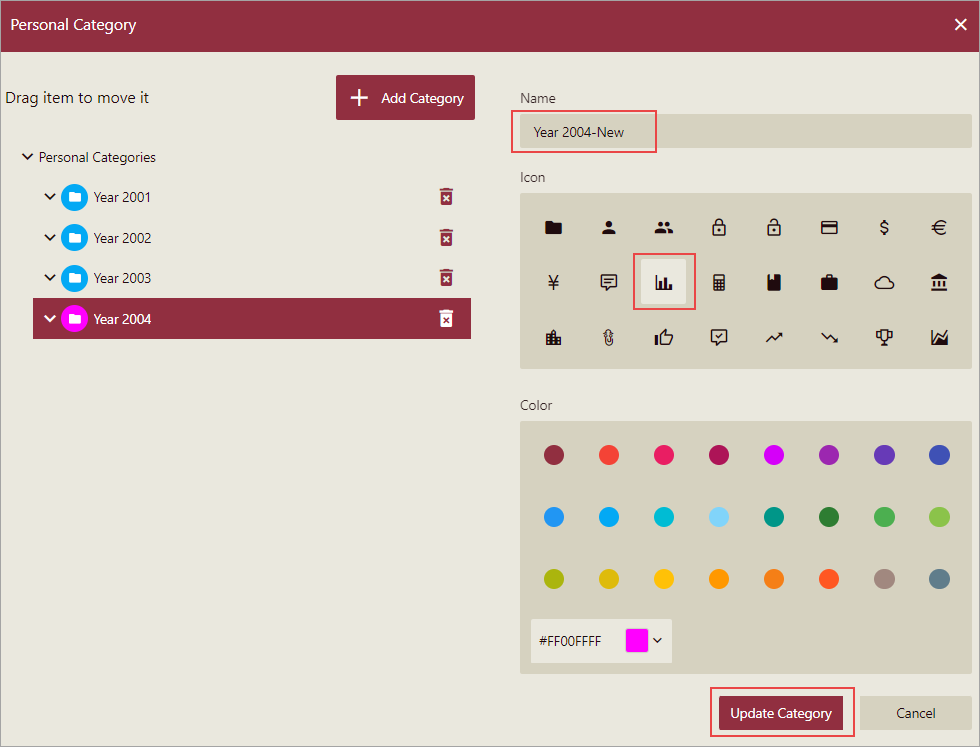Select the Year 2003 category

(122, 278)
